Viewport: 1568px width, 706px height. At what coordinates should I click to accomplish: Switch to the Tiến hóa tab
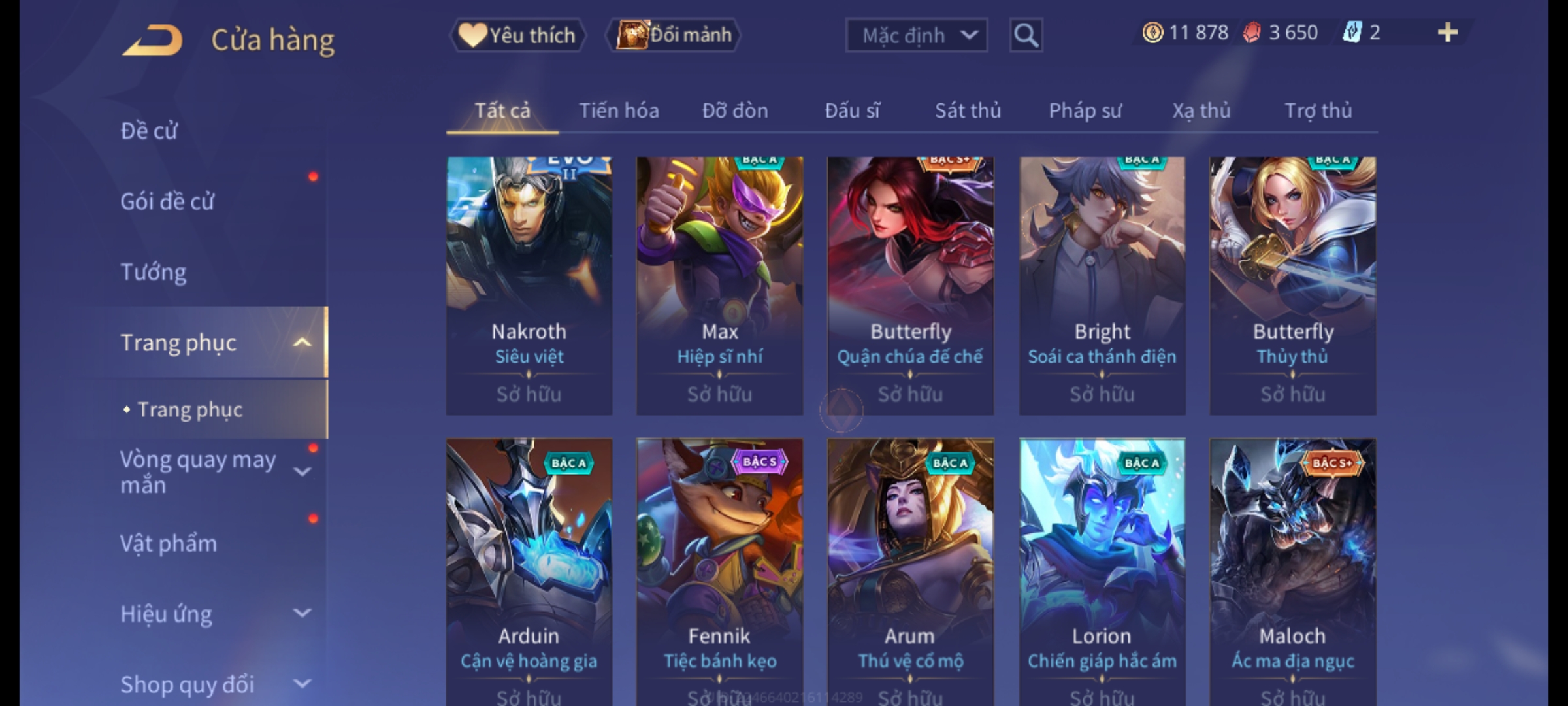tap(619, 110)
